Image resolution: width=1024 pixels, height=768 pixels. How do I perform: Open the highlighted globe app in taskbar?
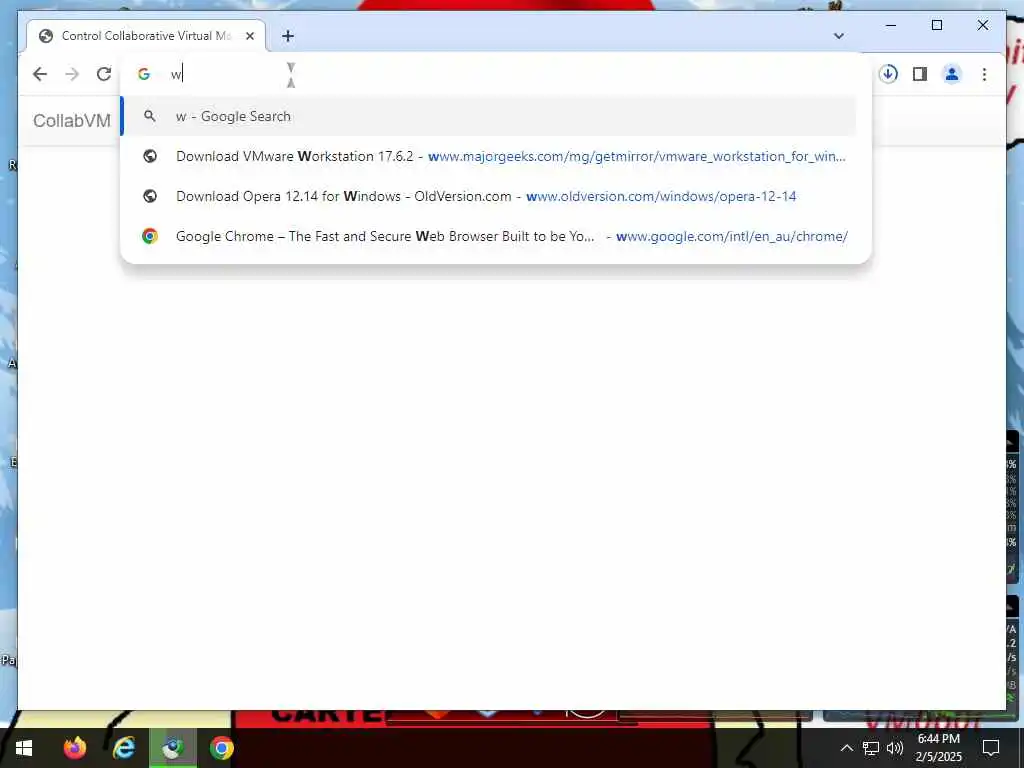[172, 748]
